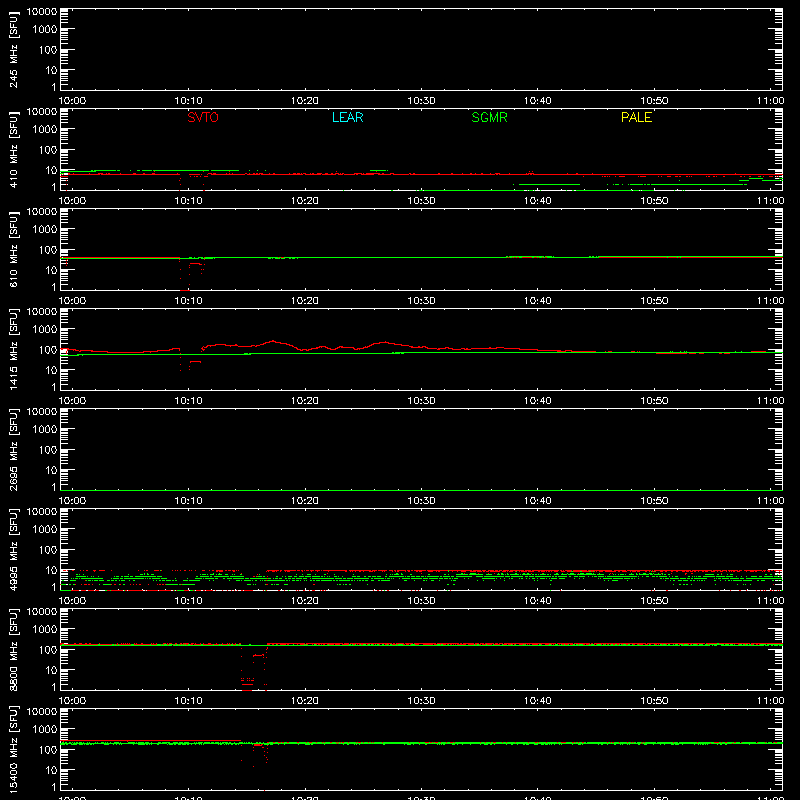Click the 1000 value on 15400 MHz axis
The height and width of the screenshot is (800, 800).
tap(45, 729)
